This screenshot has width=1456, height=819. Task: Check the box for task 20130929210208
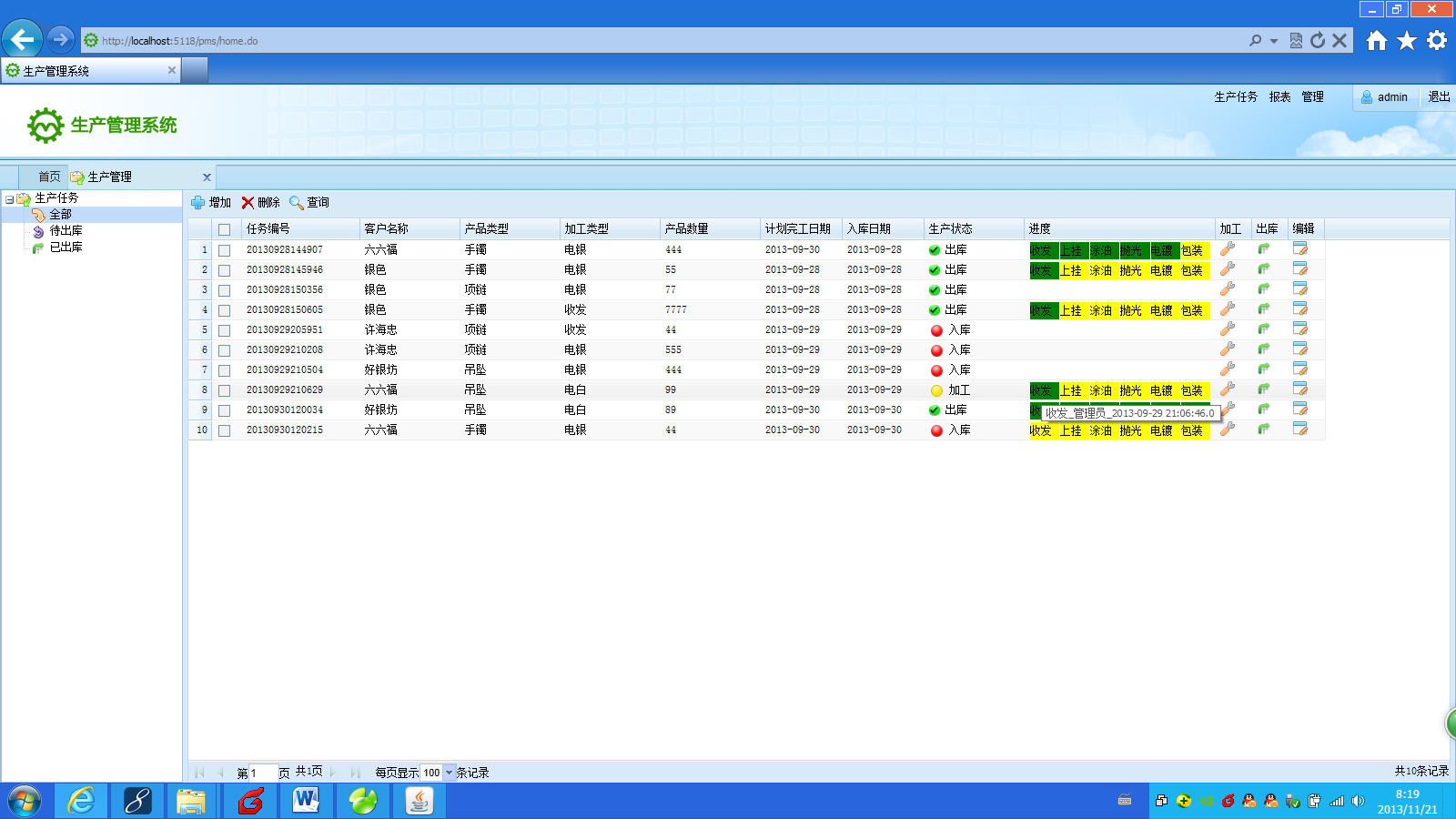tap(224, 350)
